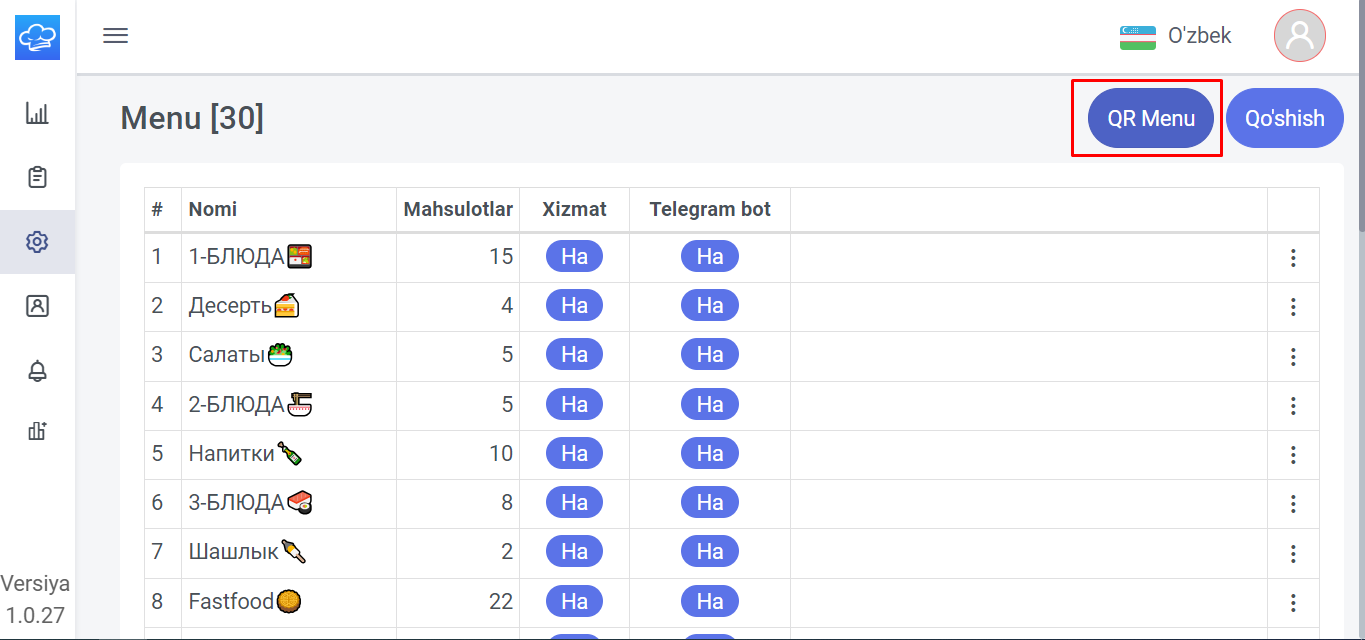Select the Десерть category name

pos(244,306)
